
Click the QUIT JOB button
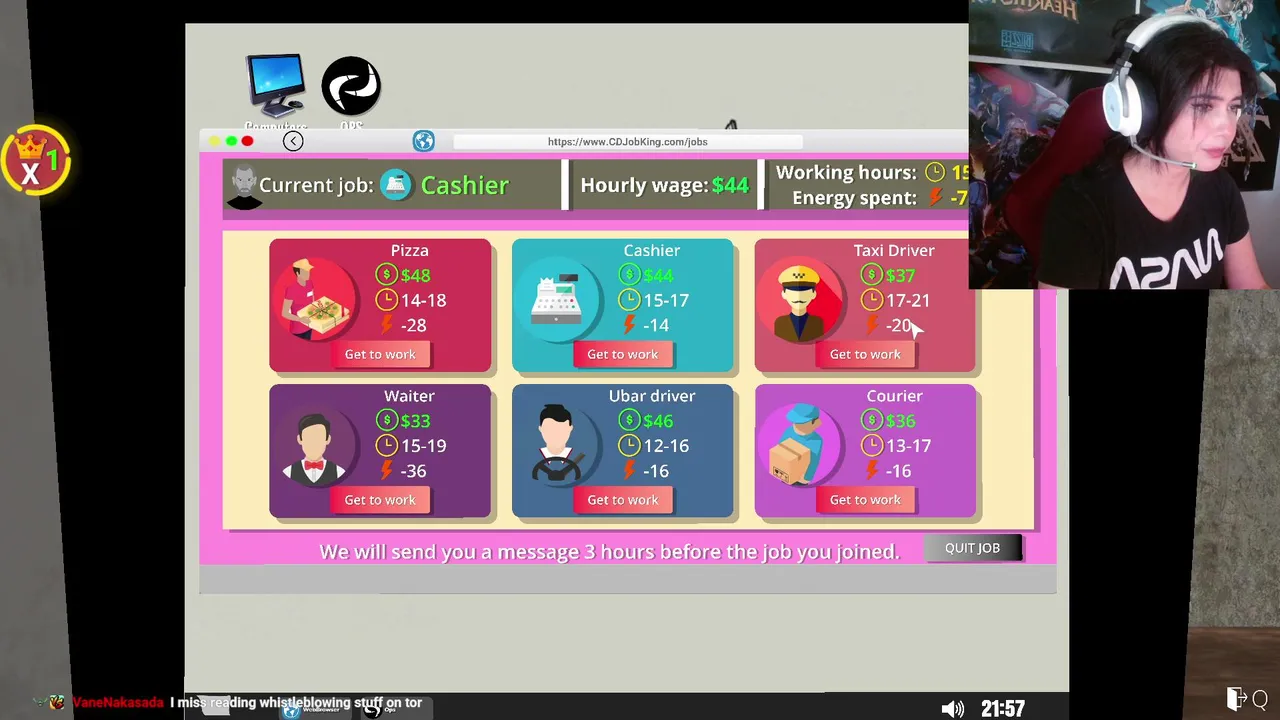(972, 548)
